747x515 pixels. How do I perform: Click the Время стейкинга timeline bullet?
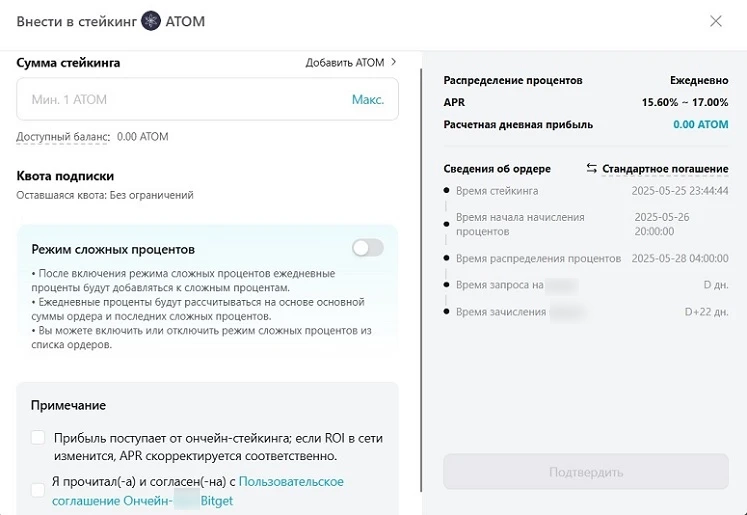[446, 191]
